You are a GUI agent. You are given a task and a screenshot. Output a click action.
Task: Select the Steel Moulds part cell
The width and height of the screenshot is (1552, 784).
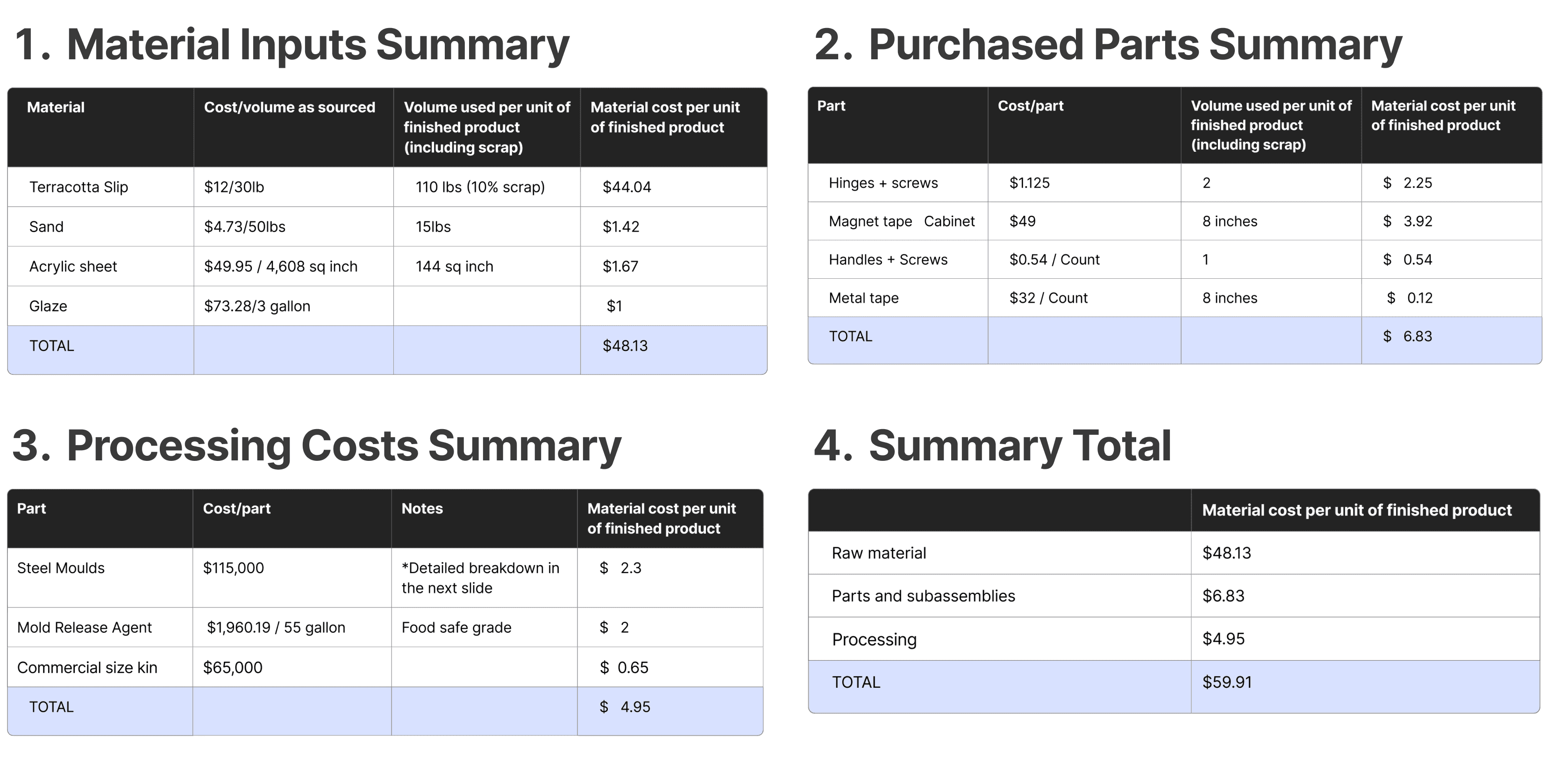point(61,568)
